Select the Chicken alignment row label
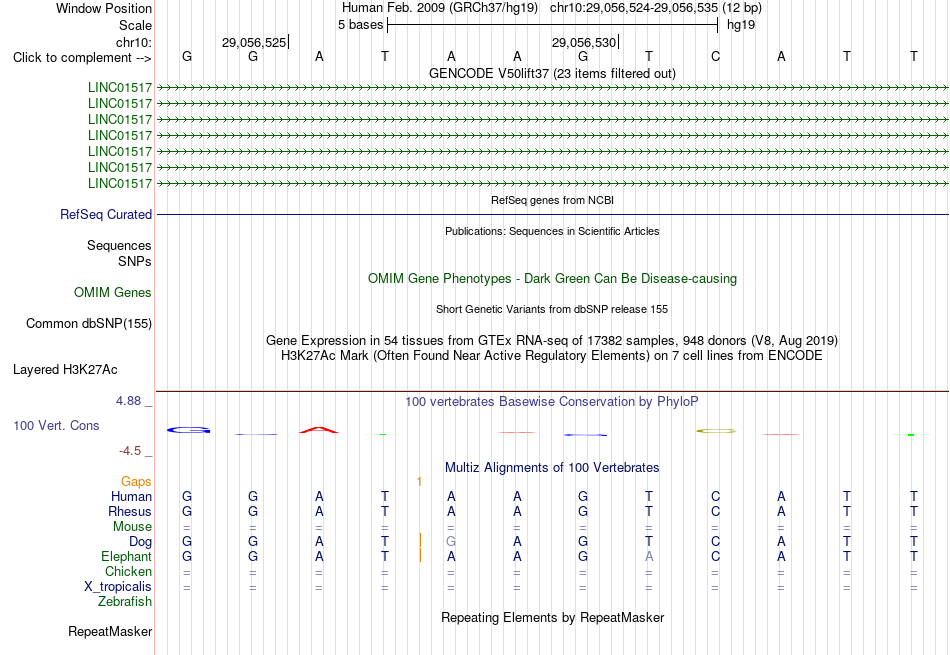This screenshot has height=655, width=950. [128, 571]
